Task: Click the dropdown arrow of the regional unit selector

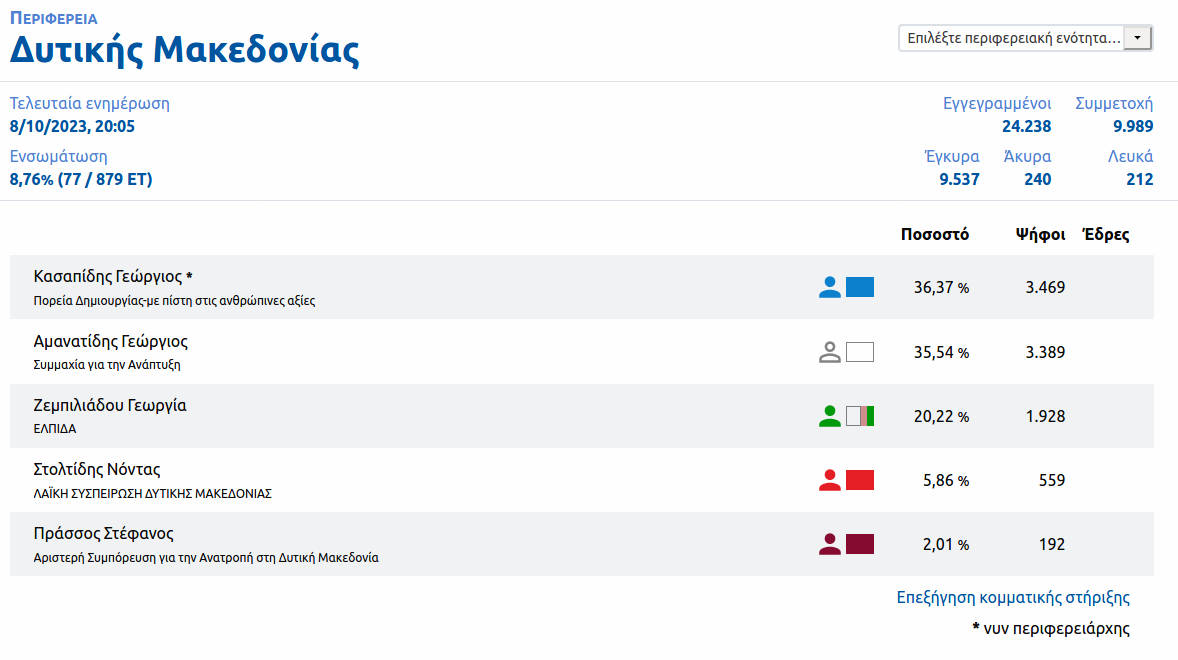Action: (1138, 38)
